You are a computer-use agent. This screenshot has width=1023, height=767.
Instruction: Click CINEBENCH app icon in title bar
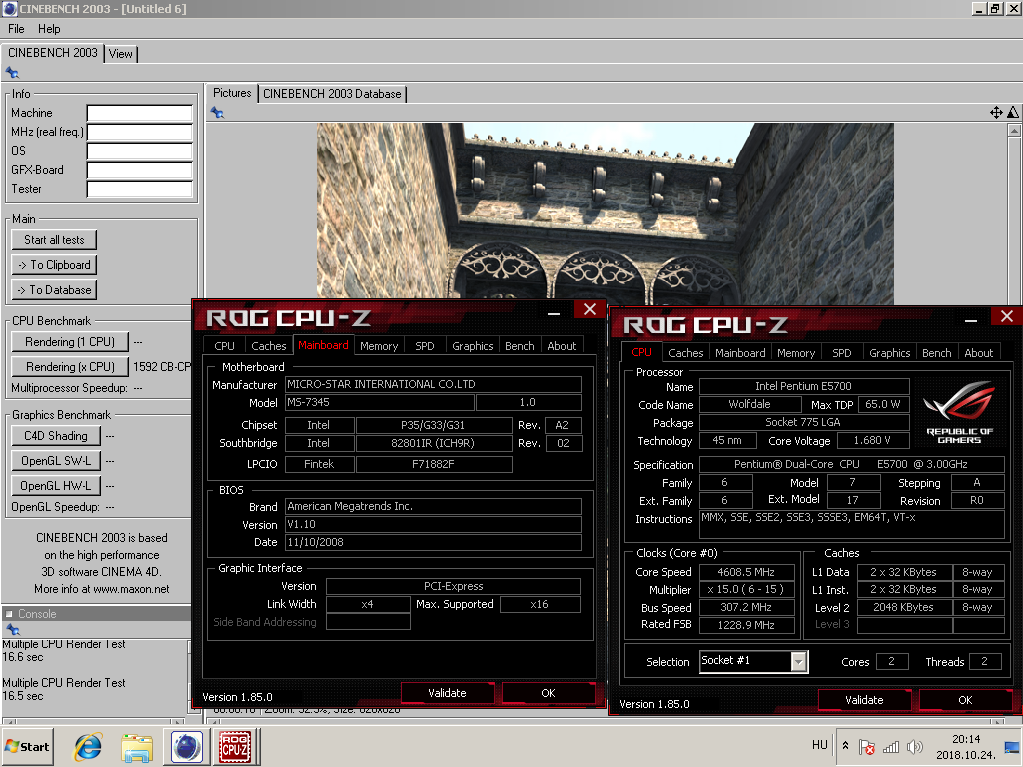(9, 8)
